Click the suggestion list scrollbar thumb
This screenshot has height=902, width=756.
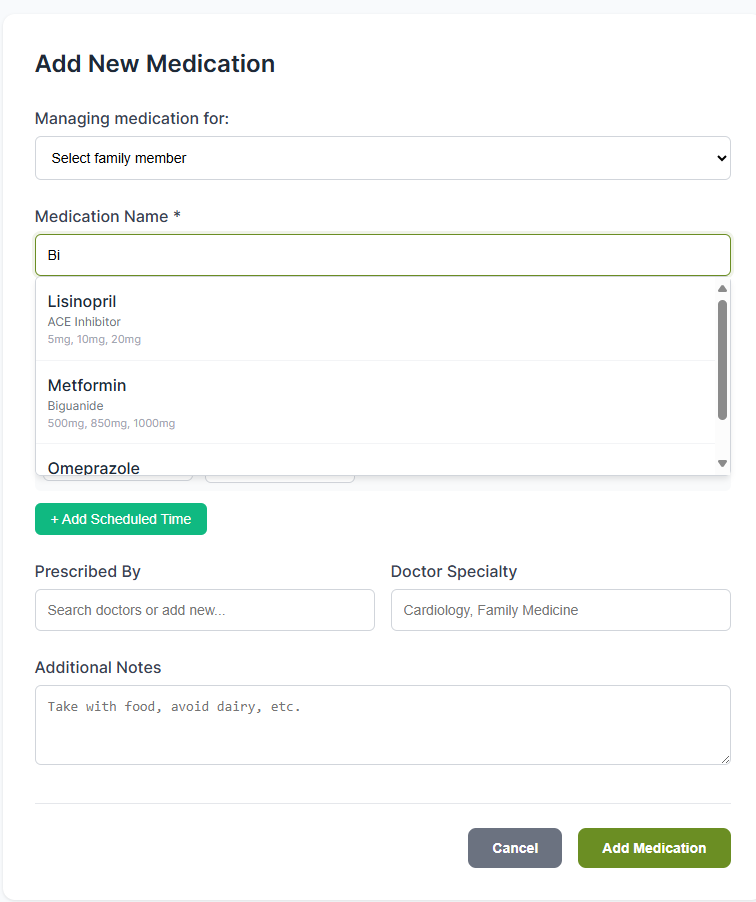(x=722, y=360)
